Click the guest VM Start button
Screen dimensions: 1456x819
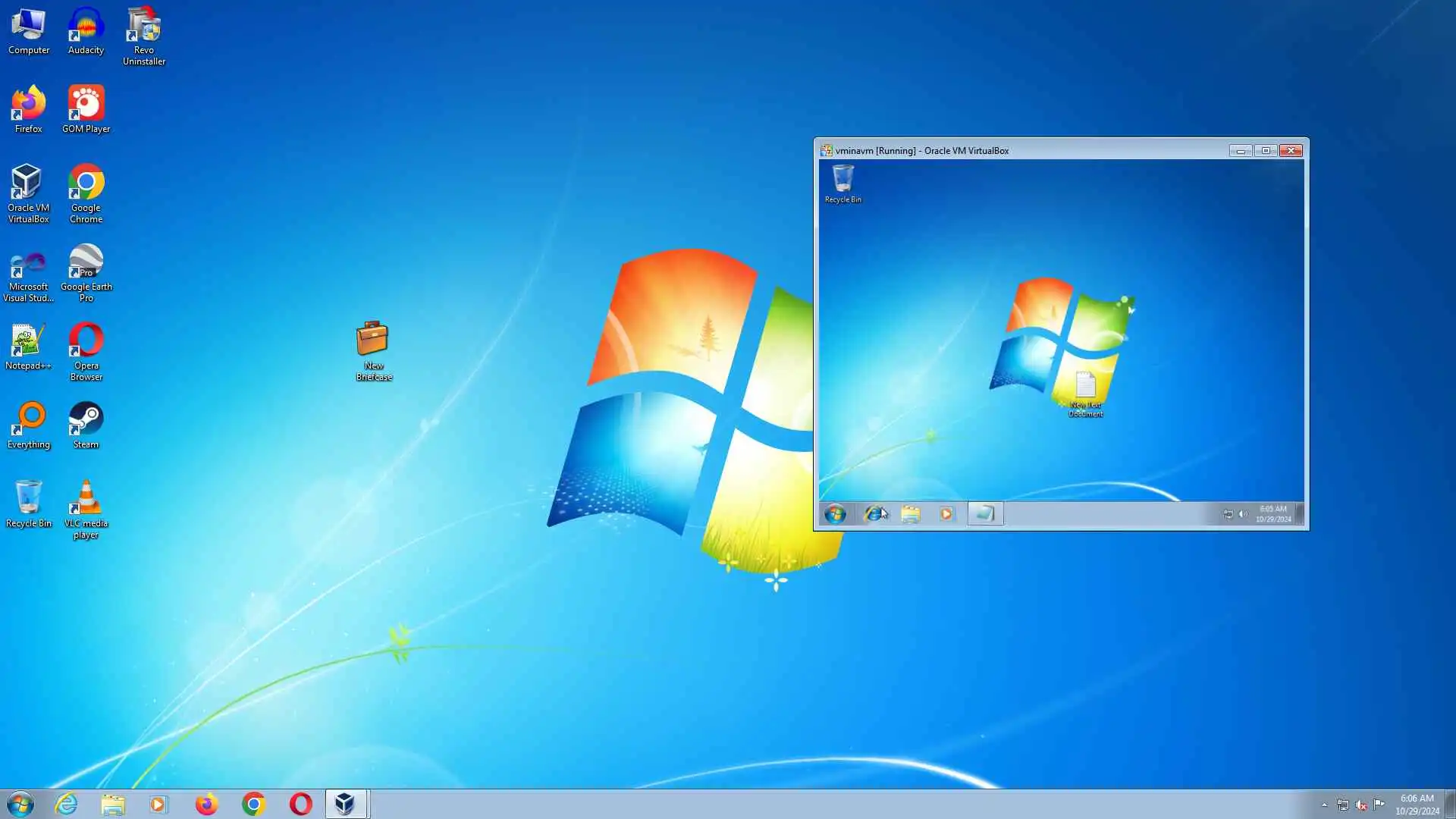(x=835, y=514)
